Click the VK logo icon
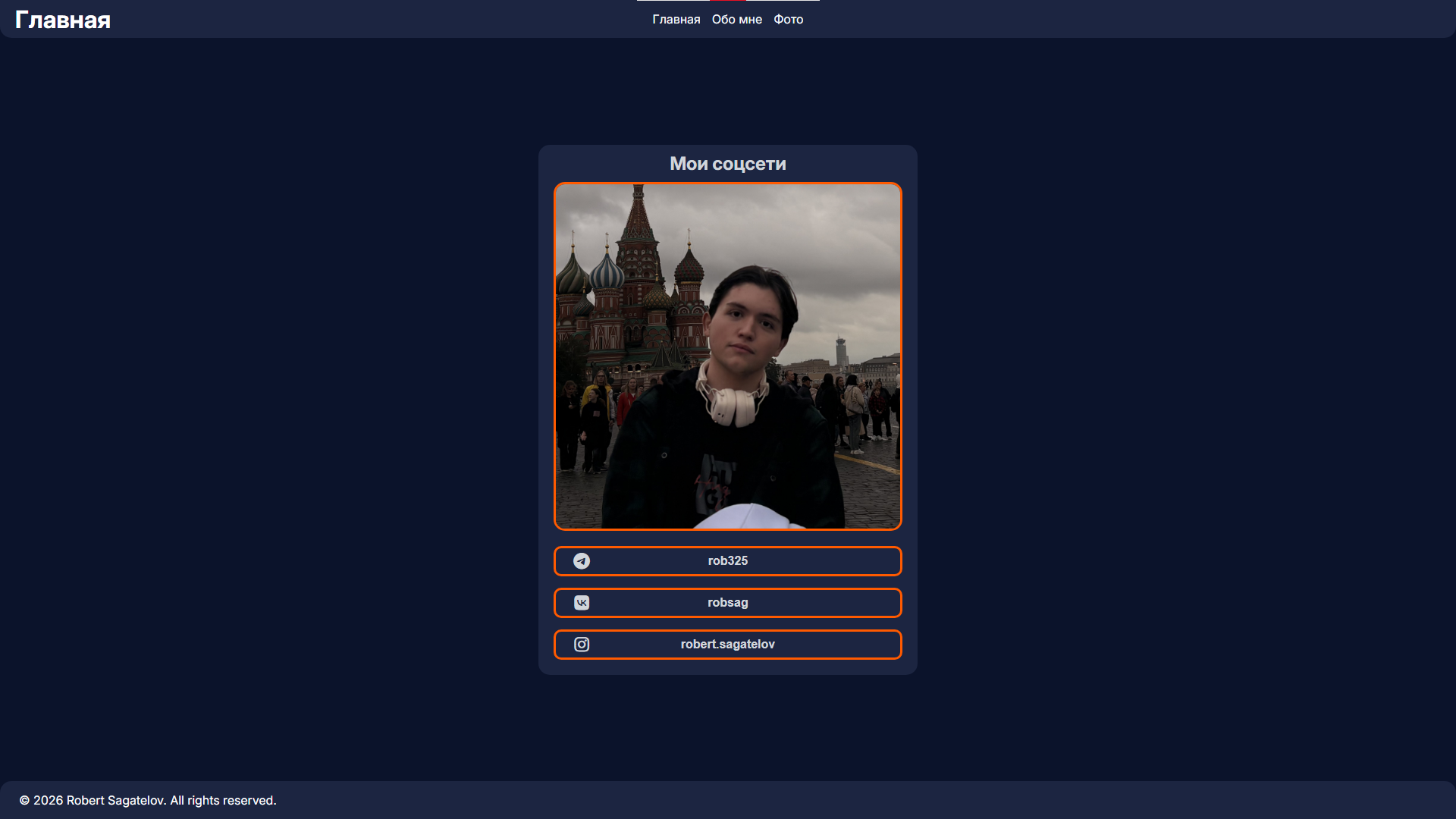Screen dimensions: 1456x819 [582, 603]
